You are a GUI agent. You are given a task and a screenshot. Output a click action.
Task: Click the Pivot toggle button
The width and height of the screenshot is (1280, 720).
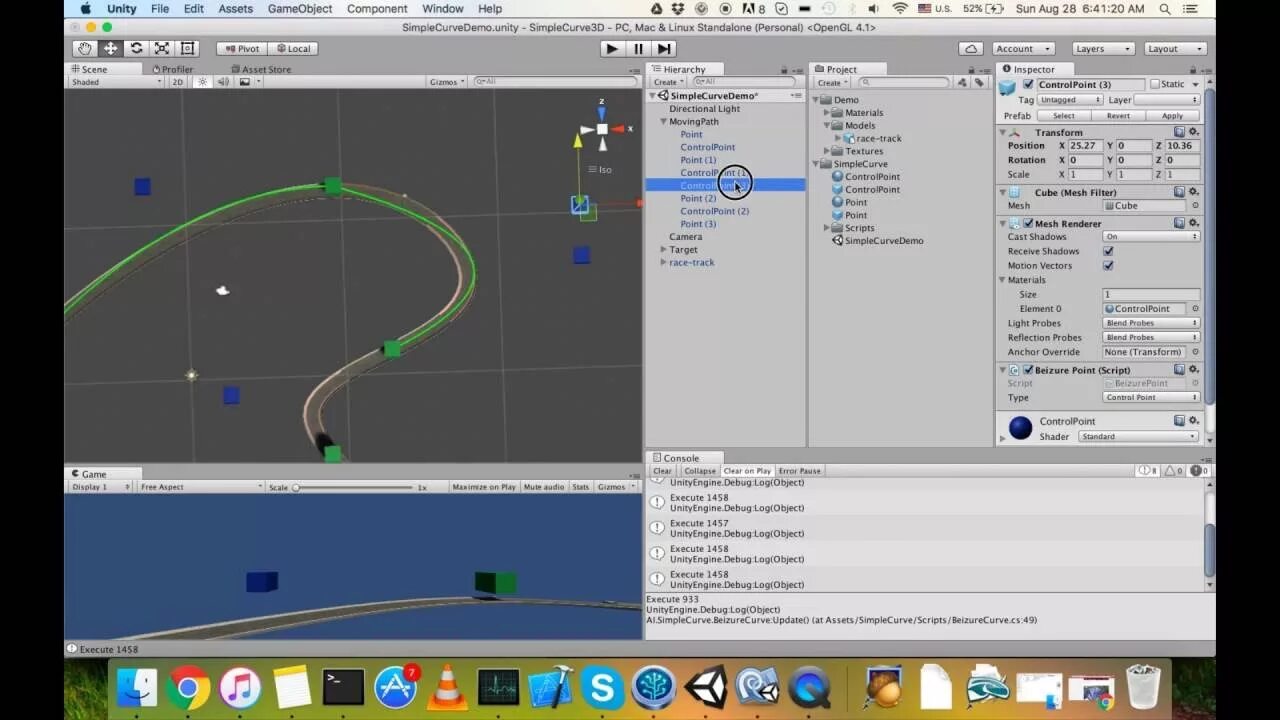pyautogui.click(x=241, y=48)
